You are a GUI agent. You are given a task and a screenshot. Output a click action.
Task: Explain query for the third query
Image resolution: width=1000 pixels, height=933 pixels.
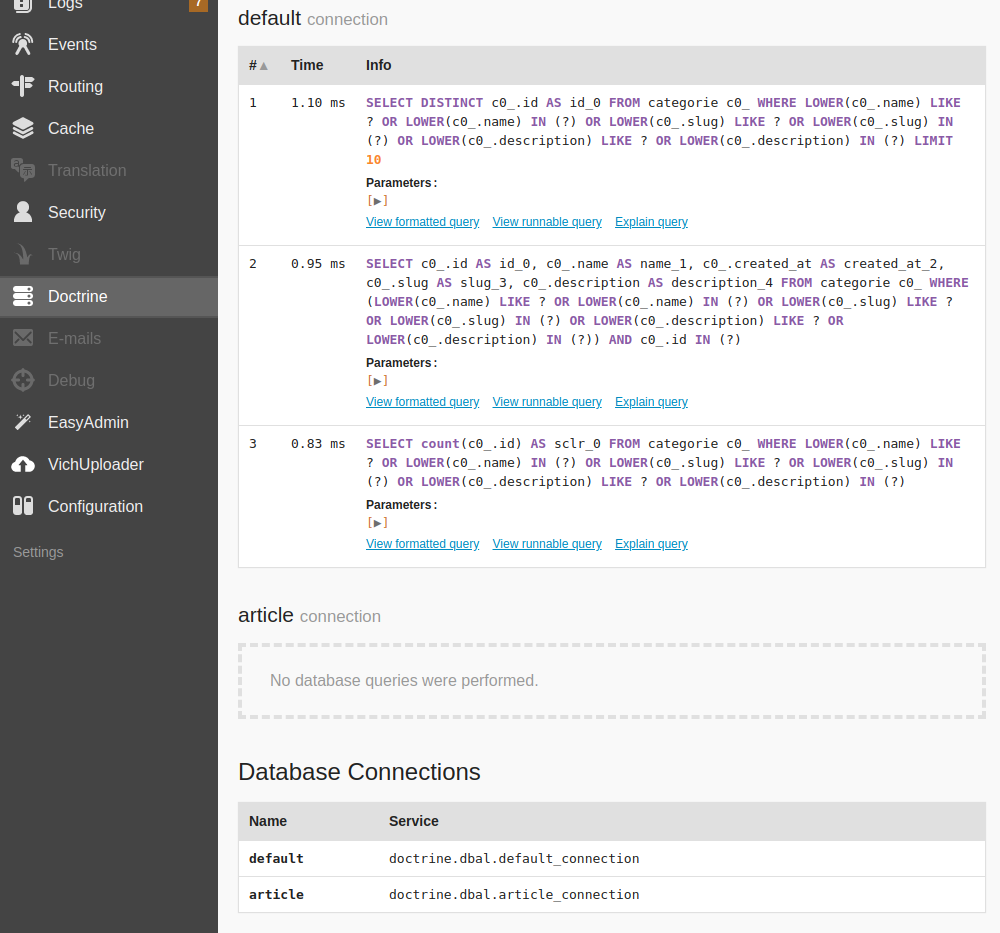click(x=651, y=543)
